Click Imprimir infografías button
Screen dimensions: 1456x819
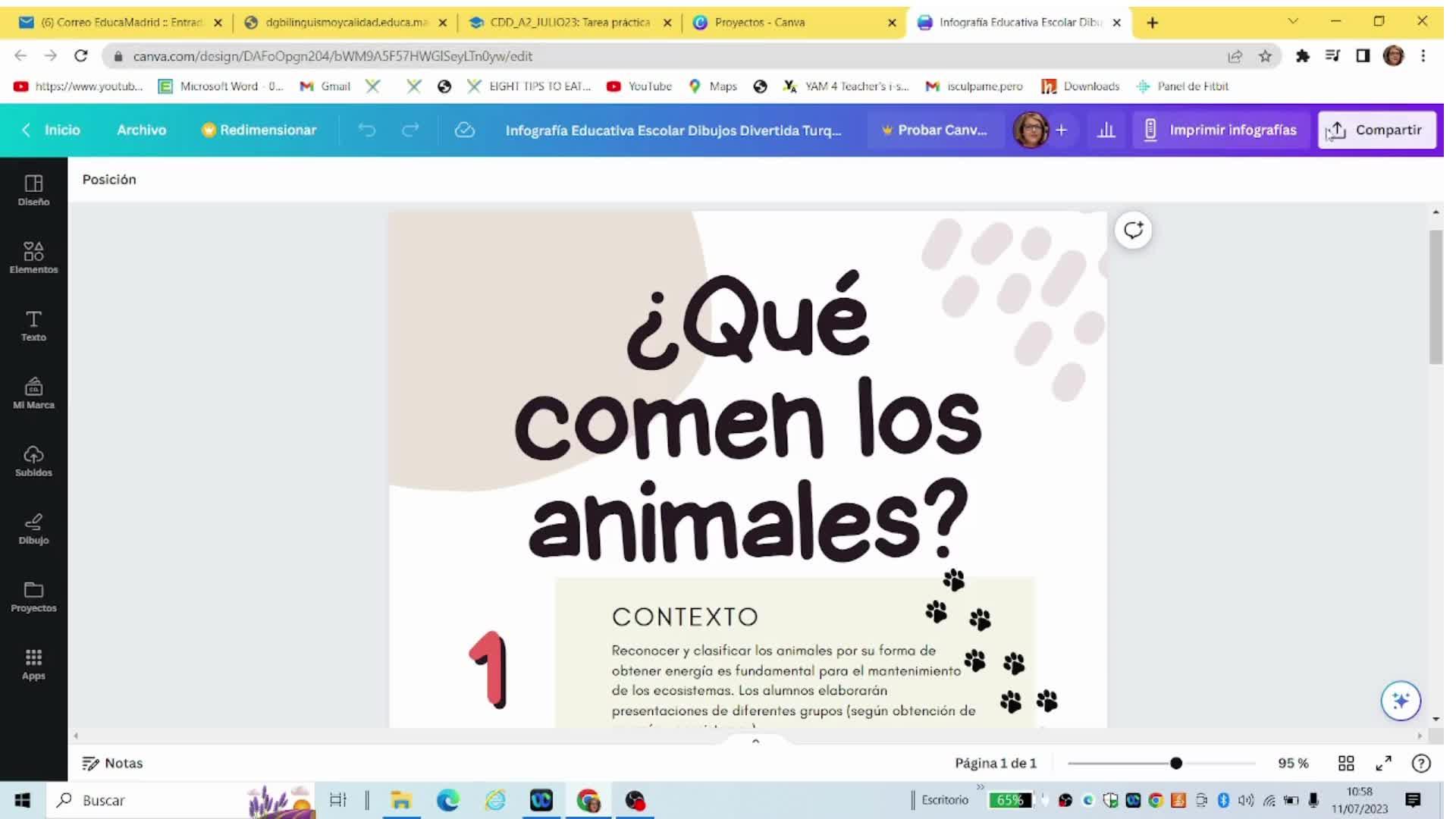pyautogui.click(x=1219, y=130)
